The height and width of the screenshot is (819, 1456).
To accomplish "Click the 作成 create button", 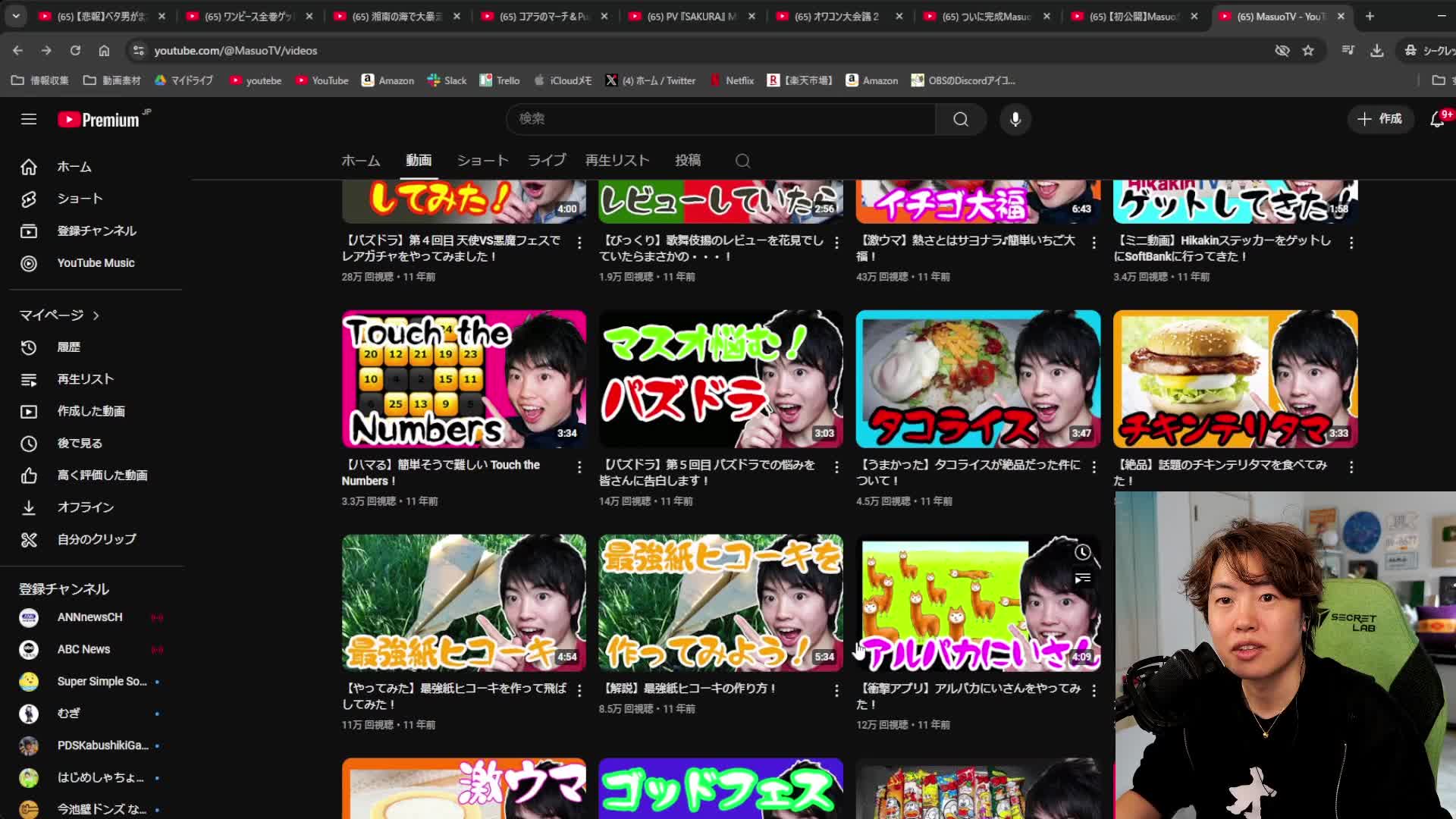I will click(1380, 119).
